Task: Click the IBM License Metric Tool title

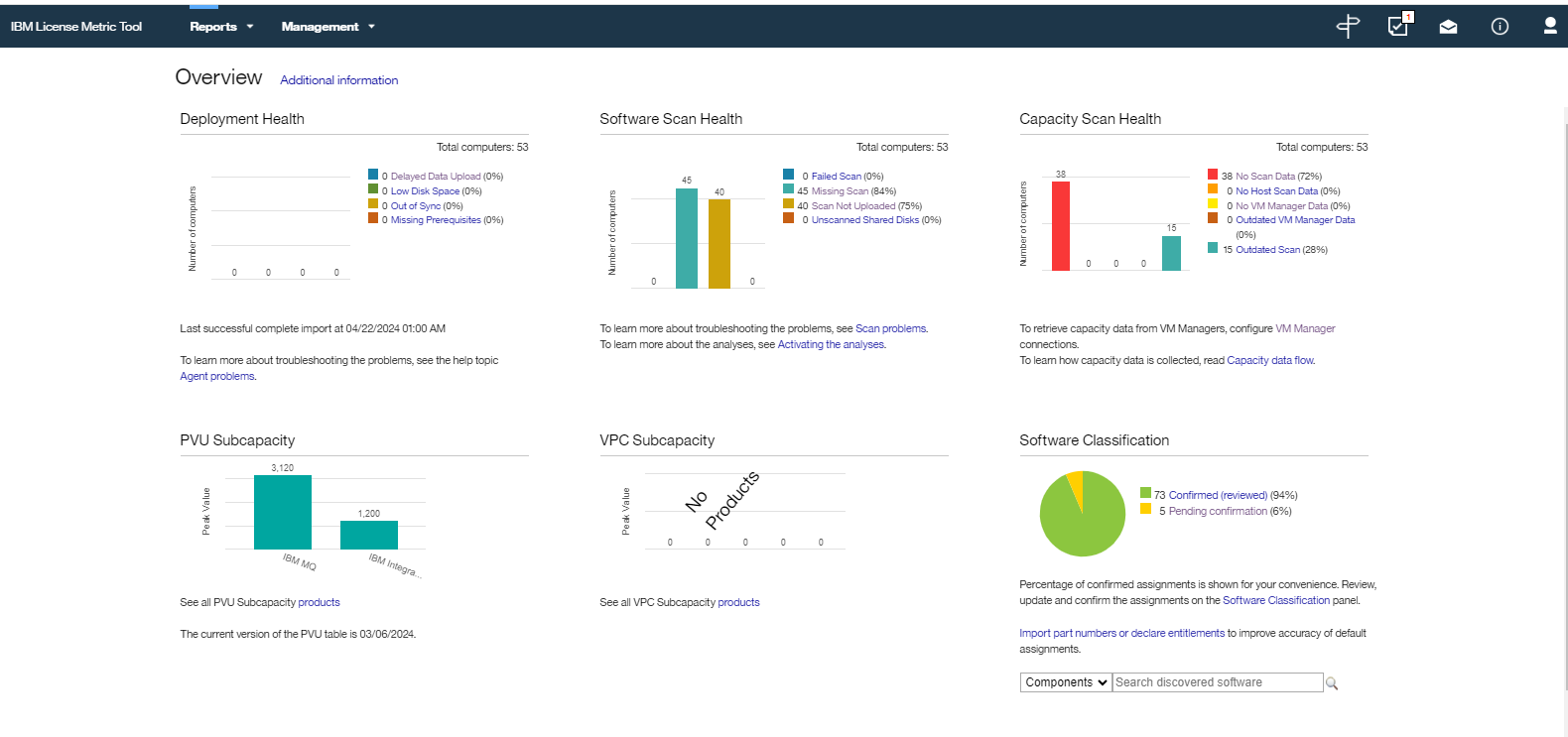Action: 76,27
